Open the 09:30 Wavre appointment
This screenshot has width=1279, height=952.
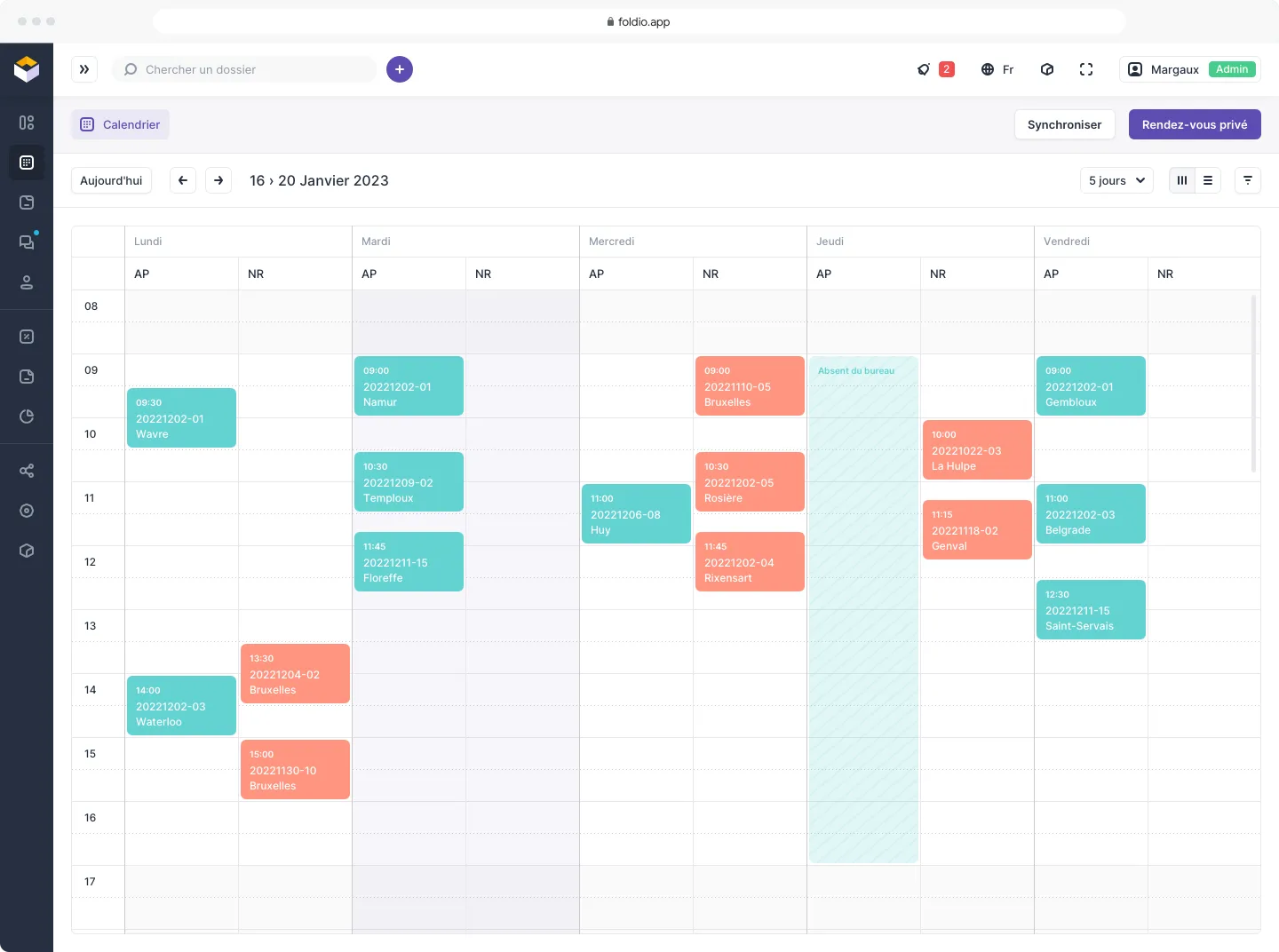181,417
